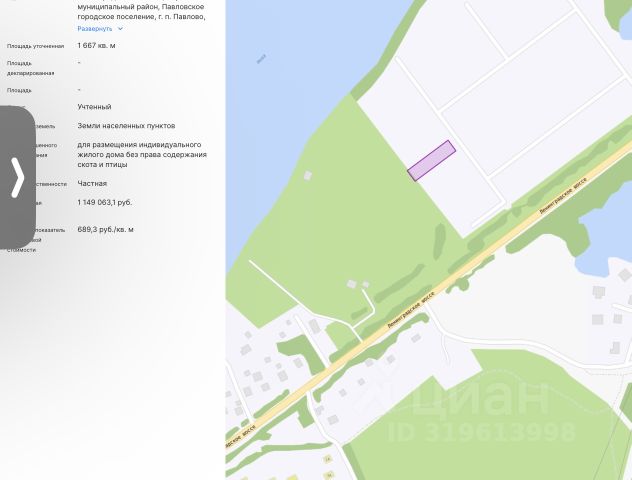Select the 1 149 063,1 руб. cadastral value
The height and width of the screenshot is (480, 632).
tap(105, 202)
